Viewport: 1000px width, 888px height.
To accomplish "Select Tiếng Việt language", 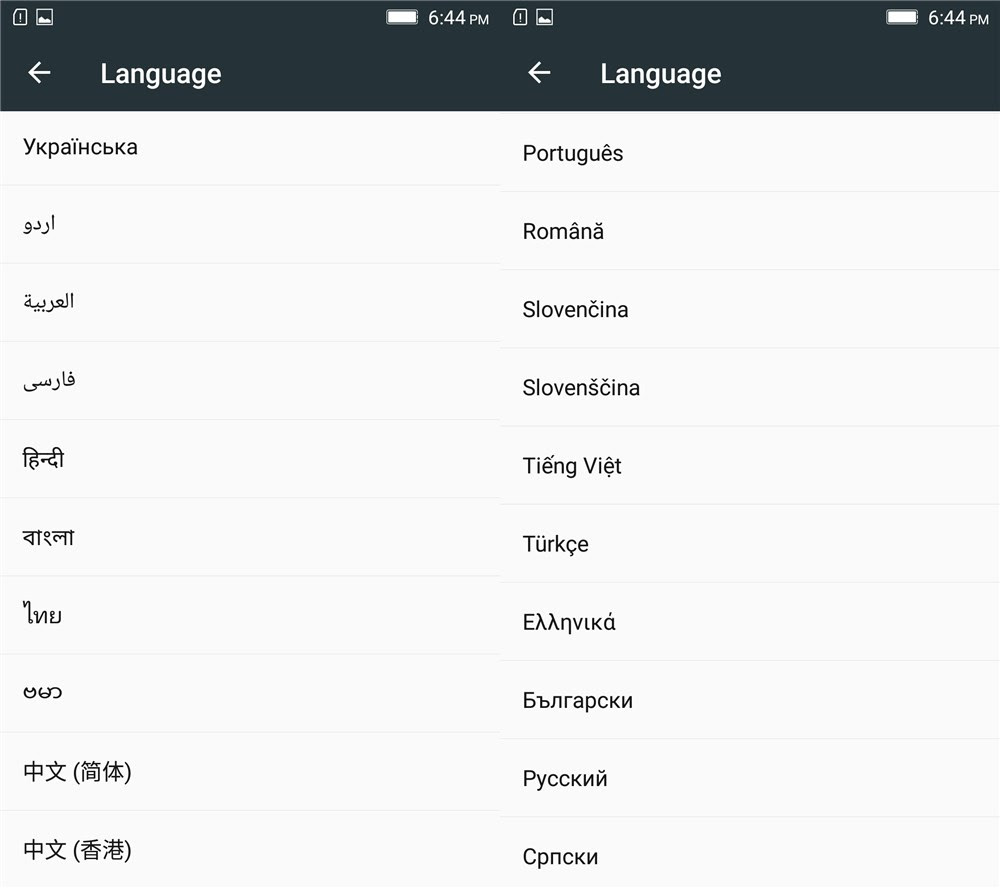I will (x=750, y=465).
